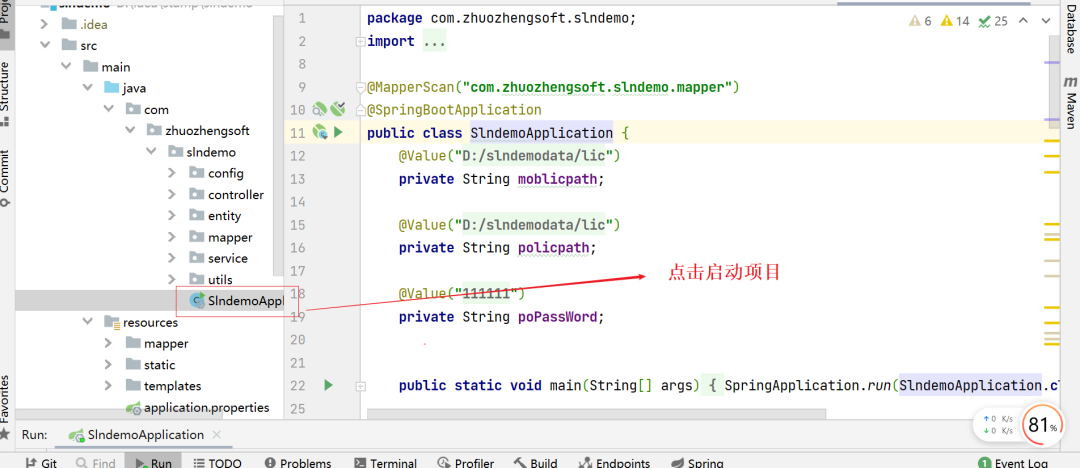Open the Problems tool window
The image size is (1080, 468).
pyautogui.click(x=298, y=463)
